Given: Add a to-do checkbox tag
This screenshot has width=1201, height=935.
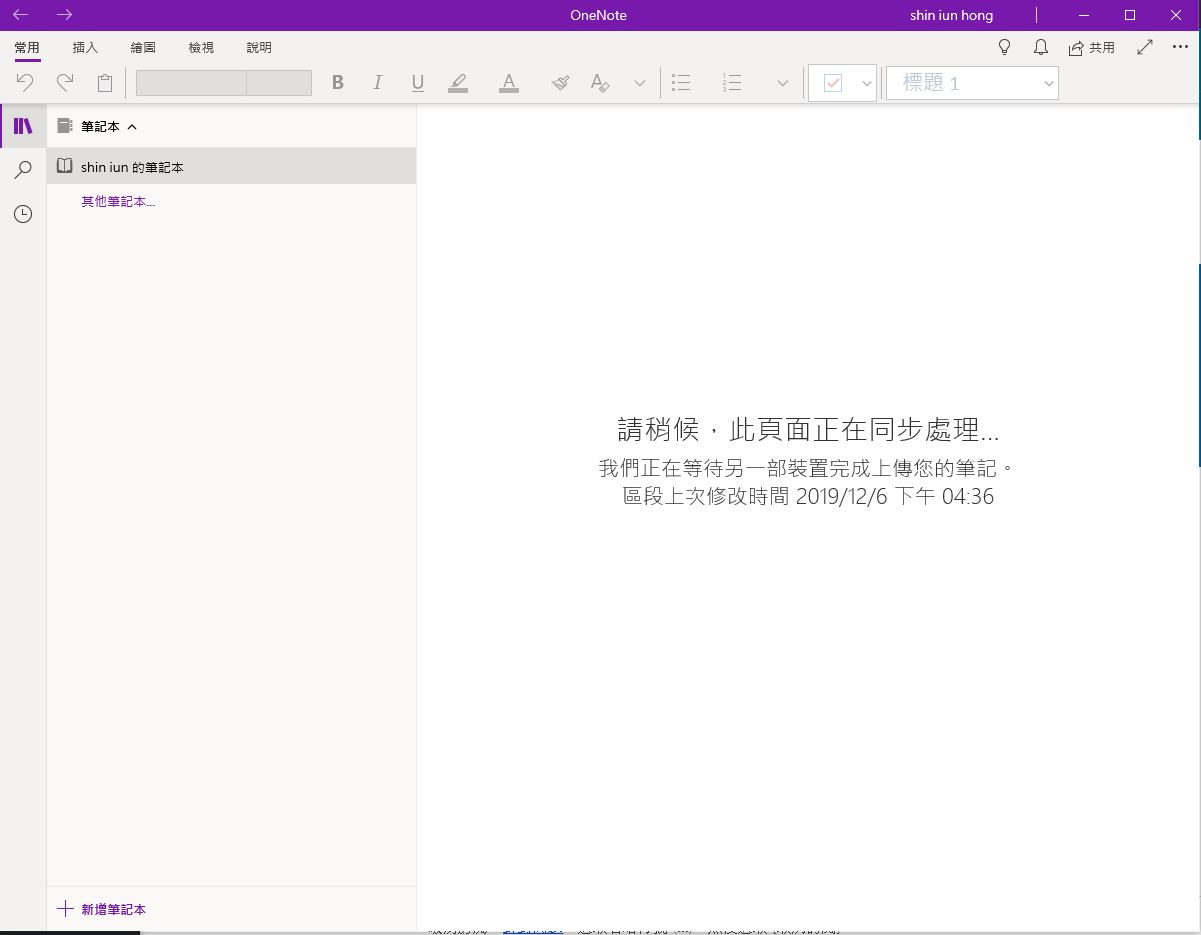Looking at the screenshot, I should point(833,84).
